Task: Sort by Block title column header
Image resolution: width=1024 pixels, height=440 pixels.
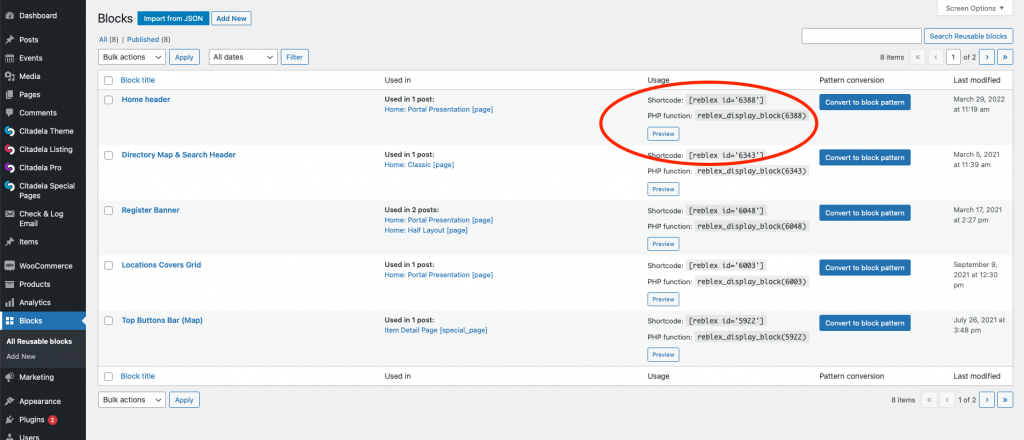Action: 138,80
